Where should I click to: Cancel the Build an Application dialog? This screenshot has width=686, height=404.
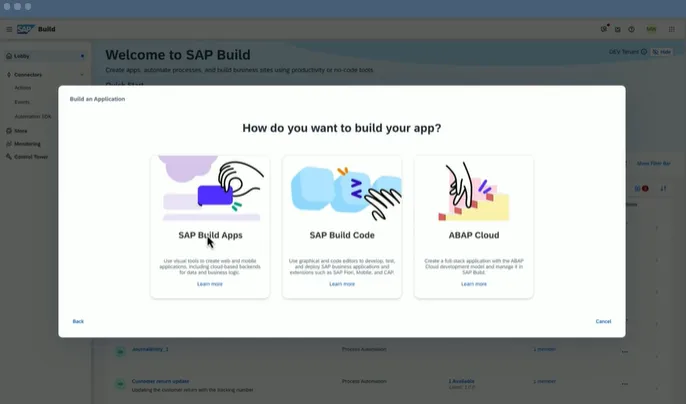[x=603, y=321]
